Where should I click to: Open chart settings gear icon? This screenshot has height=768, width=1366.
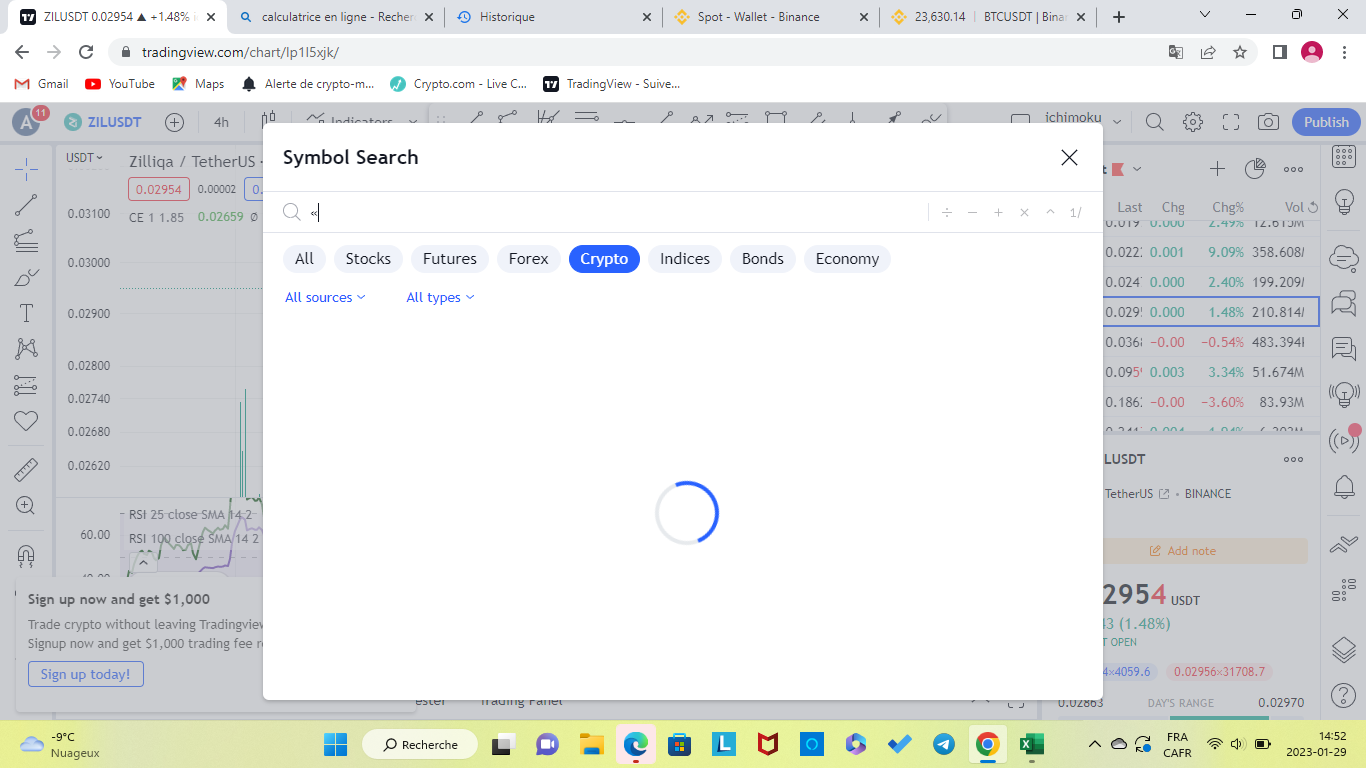pos(1193,122)
